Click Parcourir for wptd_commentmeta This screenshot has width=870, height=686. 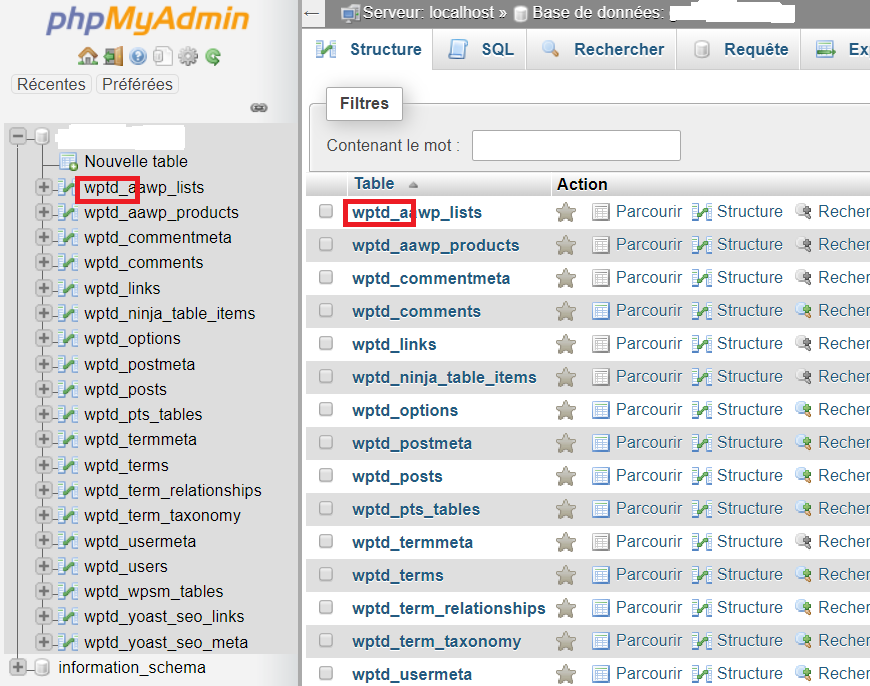[x=649, y=278]
